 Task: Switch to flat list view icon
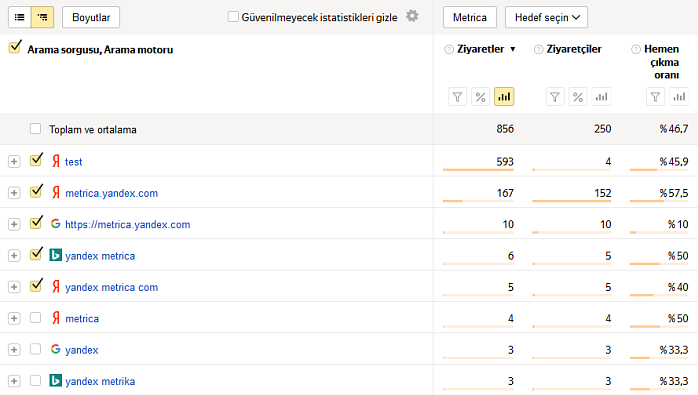[x=20, y=17]
